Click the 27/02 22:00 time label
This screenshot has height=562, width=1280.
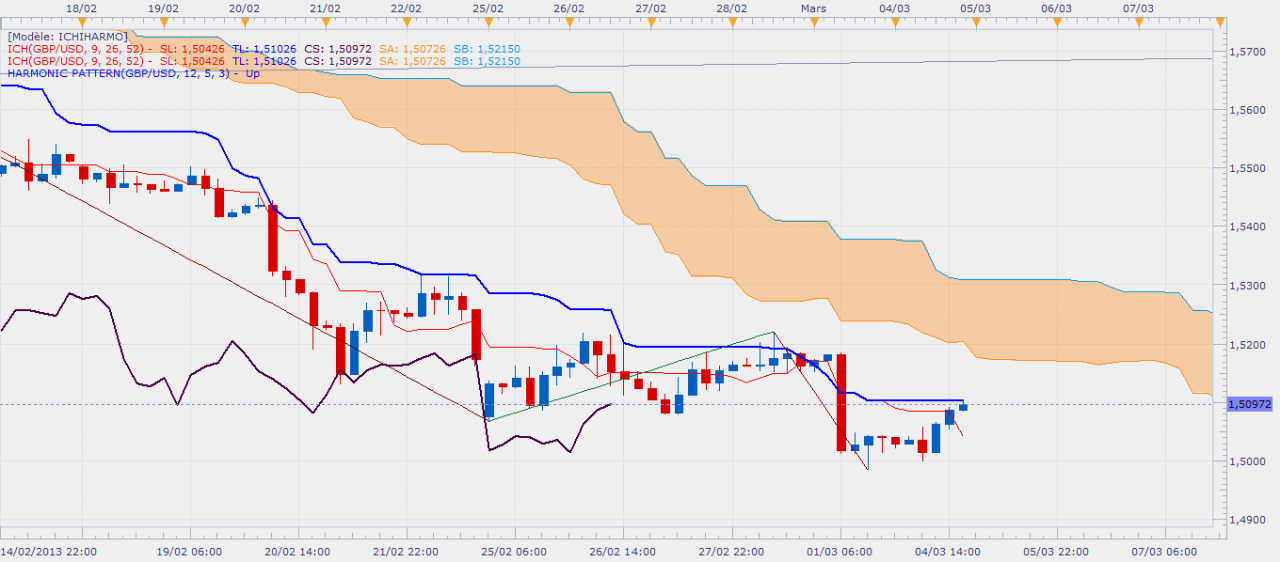point(732,552)
